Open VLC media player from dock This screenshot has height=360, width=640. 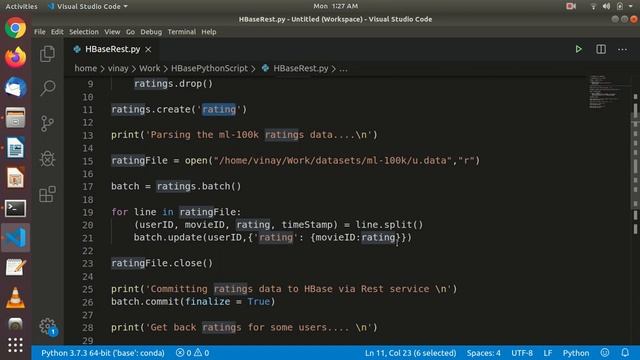16,298
